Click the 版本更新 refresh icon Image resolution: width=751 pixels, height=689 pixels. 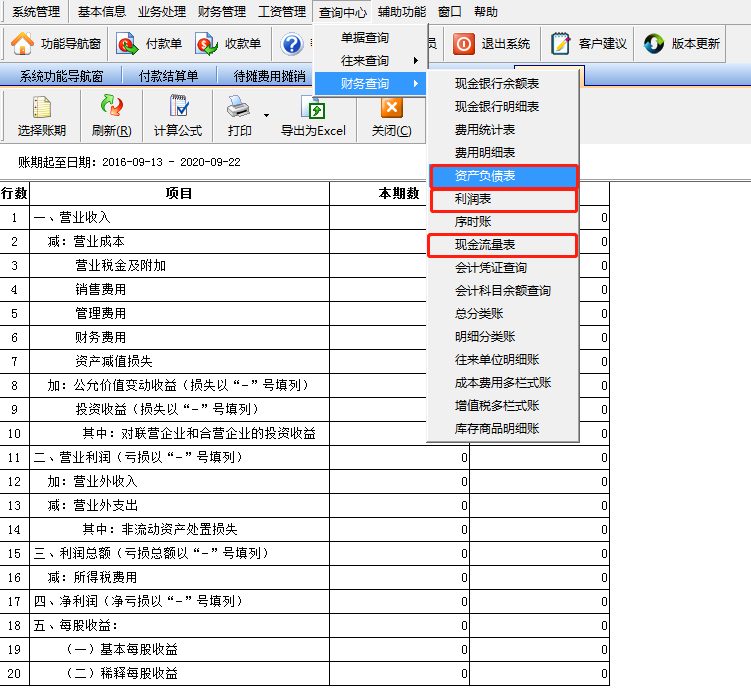[654, 44]
